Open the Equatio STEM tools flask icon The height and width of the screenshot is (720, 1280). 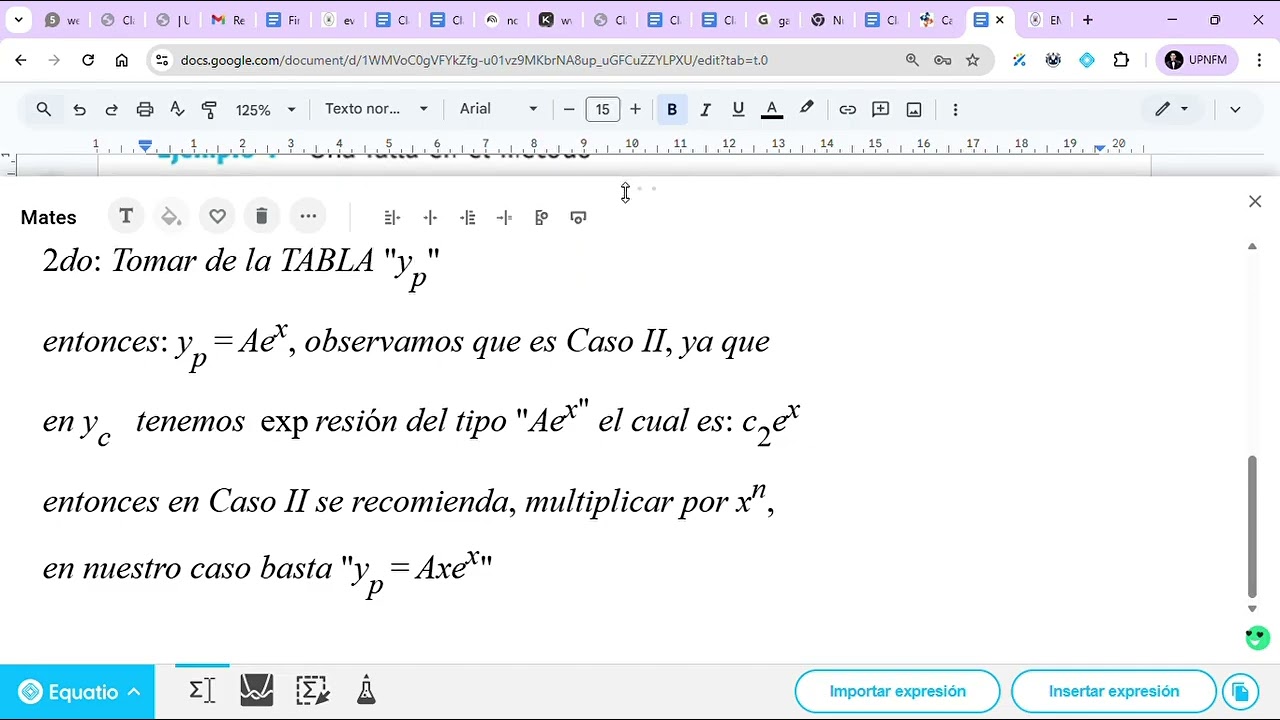pos(366,690)
